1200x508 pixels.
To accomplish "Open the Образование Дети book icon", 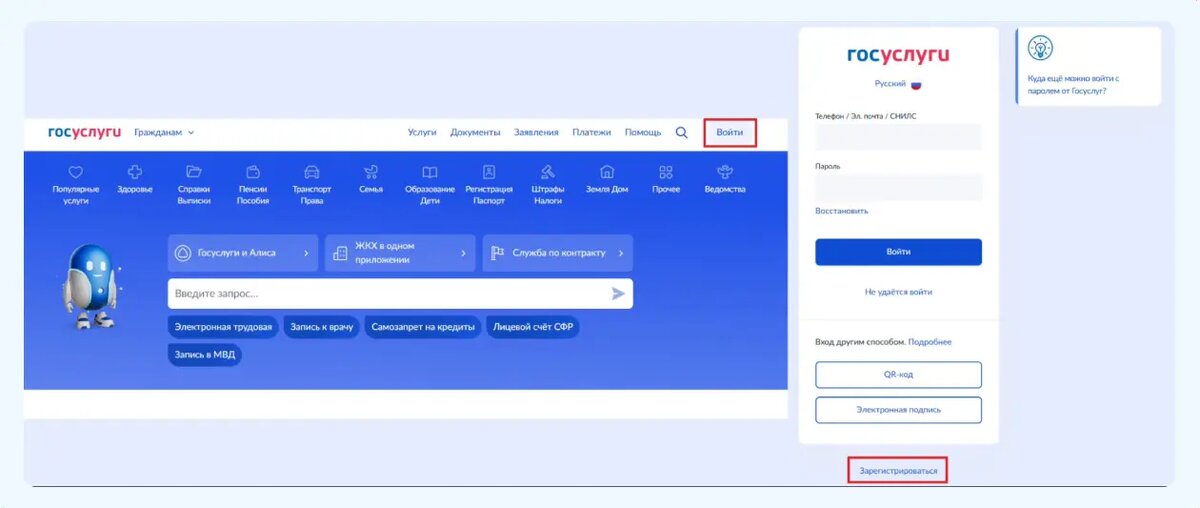I will [430, 172].
